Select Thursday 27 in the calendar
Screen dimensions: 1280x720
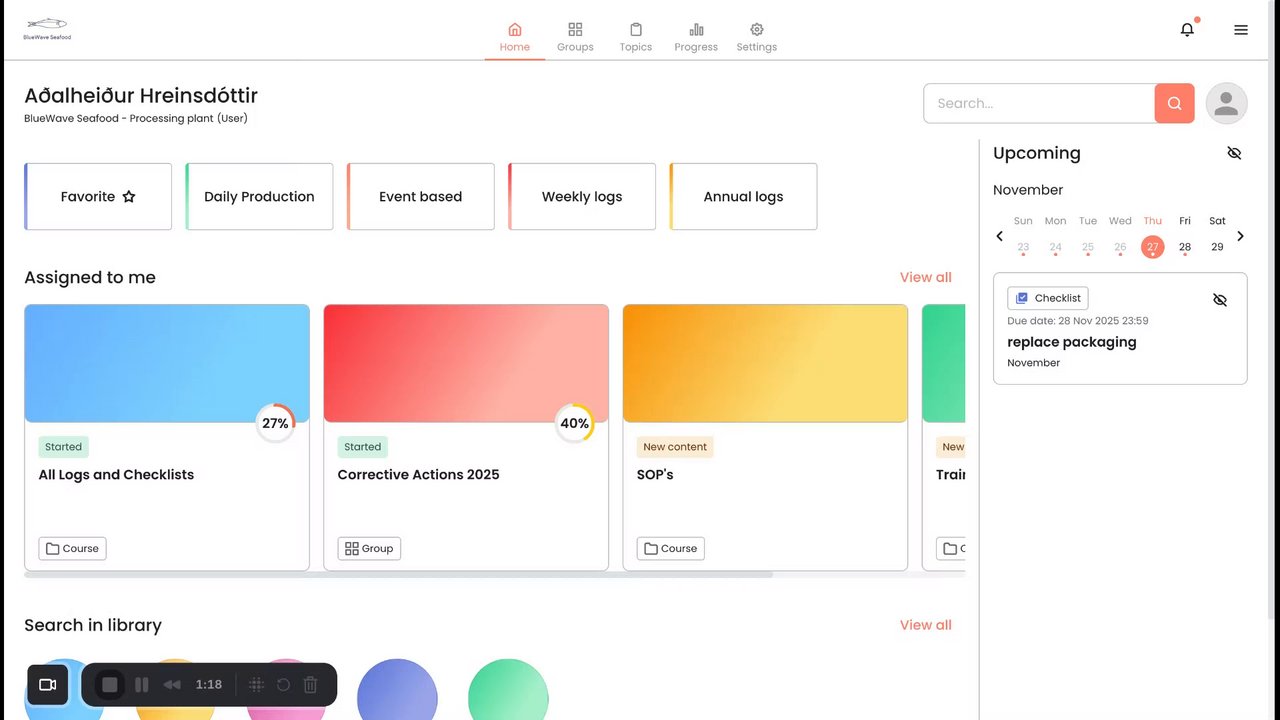click(x=1153, y=247)
